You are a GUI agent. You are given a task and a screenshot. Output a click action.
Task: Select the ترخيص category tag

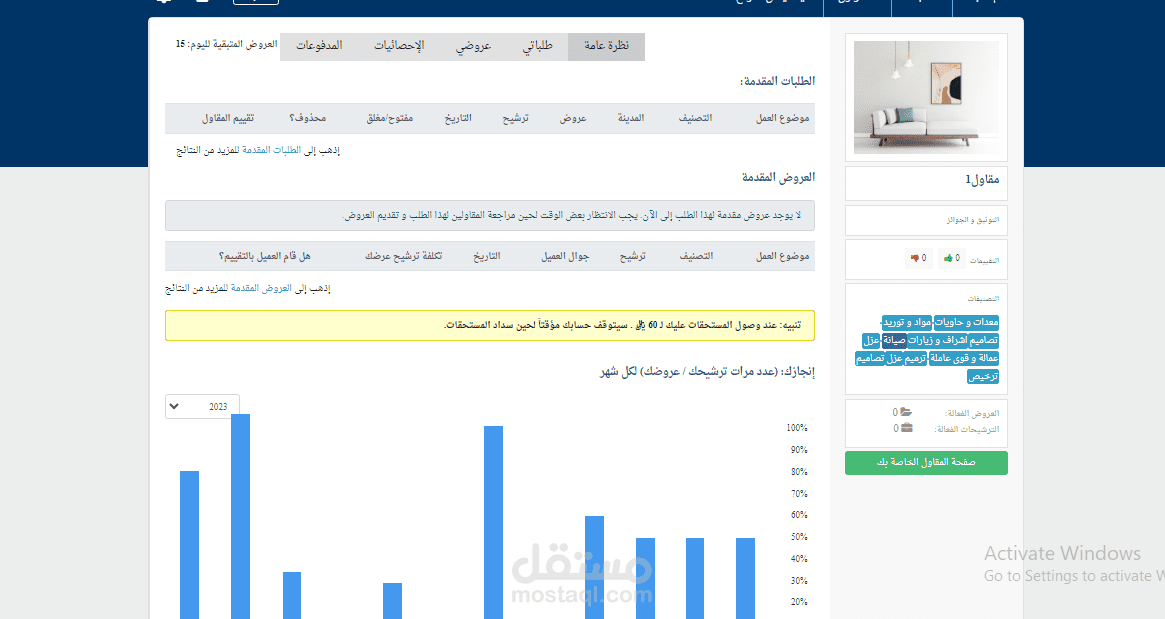coord(983,377)
